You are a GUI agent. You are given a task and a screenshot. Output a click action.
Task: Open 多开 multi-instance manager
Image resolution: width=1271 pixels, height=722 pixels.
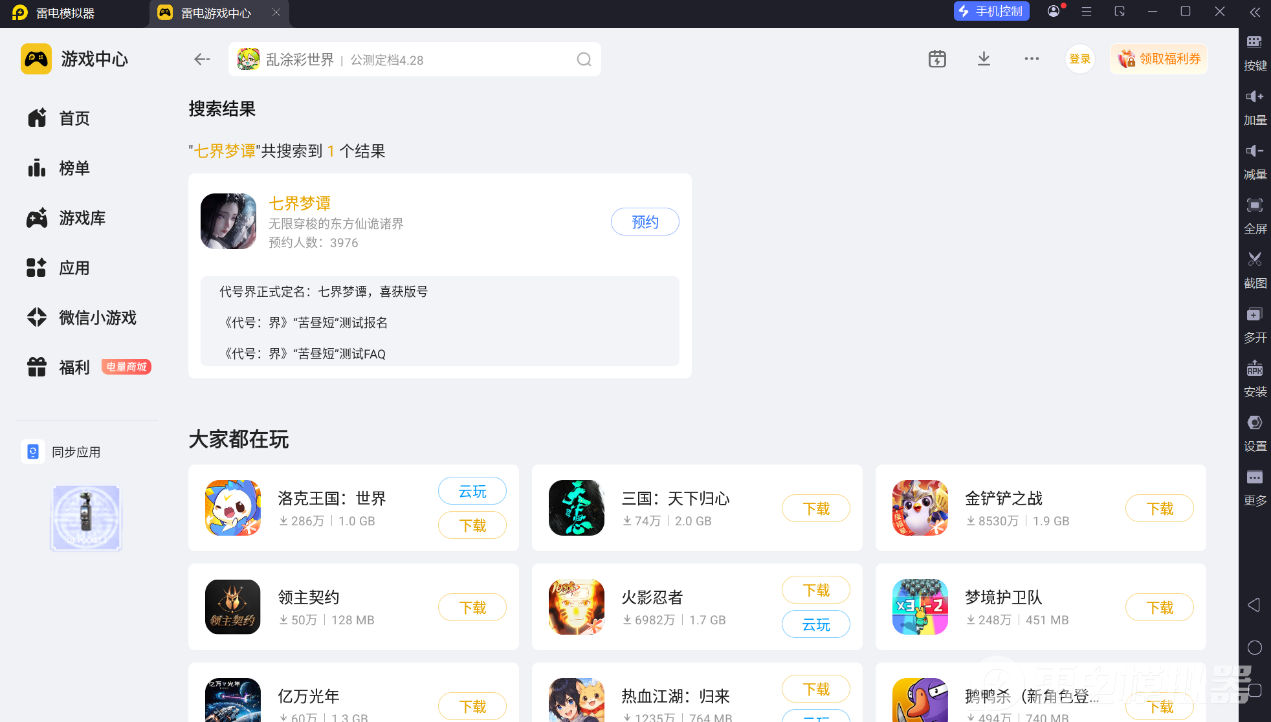point(1255,324)
